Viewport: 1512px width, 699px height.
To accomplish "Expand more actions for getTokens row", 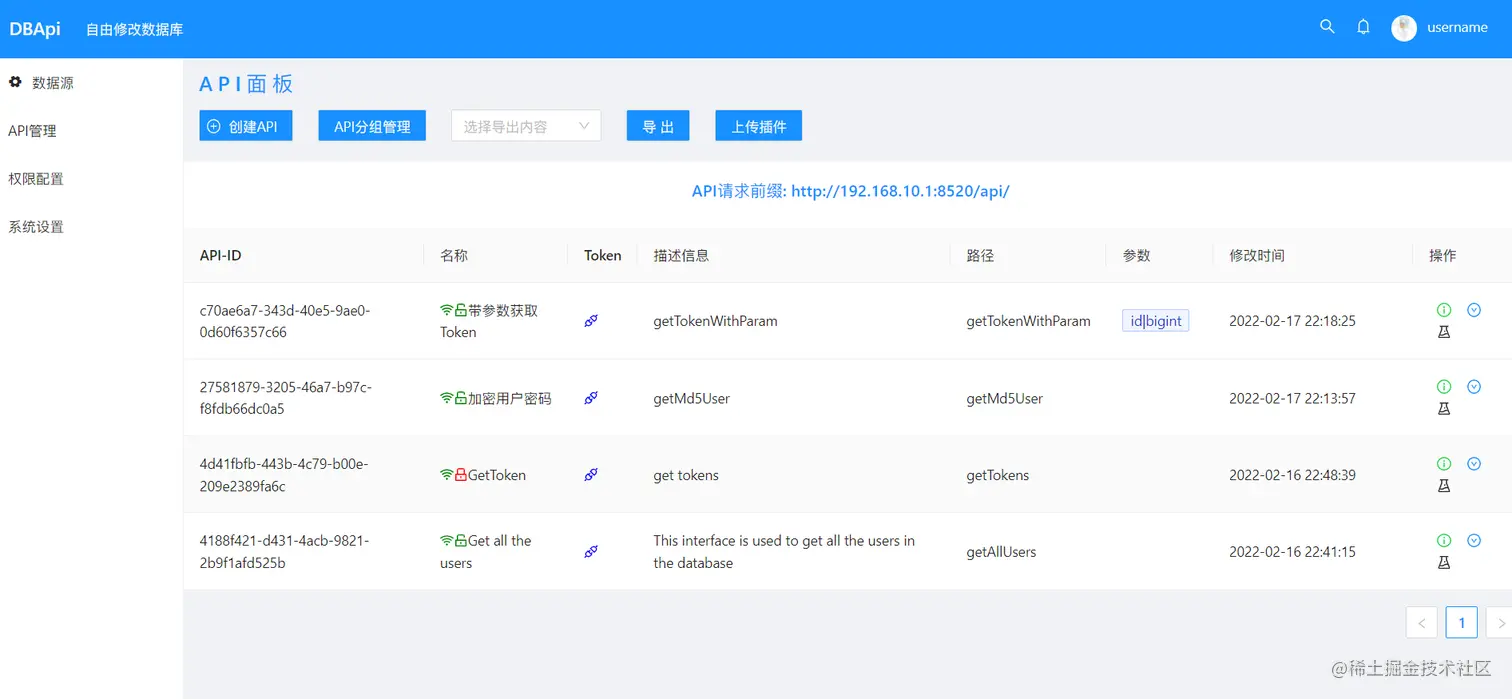I will click(x=1474, y=464).
